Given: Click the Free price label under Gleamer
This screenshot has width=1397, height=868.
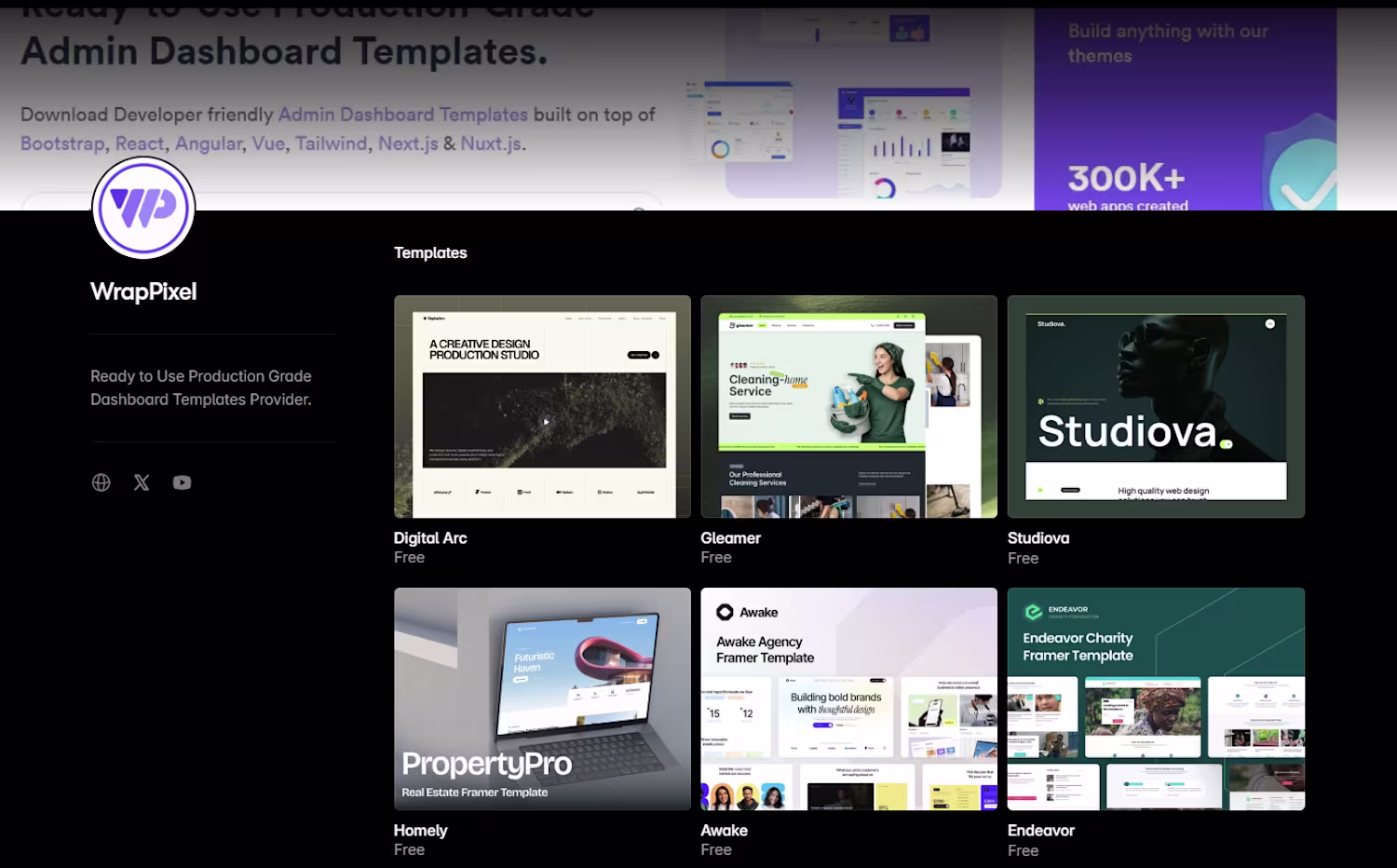Looking at the screenshot, I should tap(716, 558).
